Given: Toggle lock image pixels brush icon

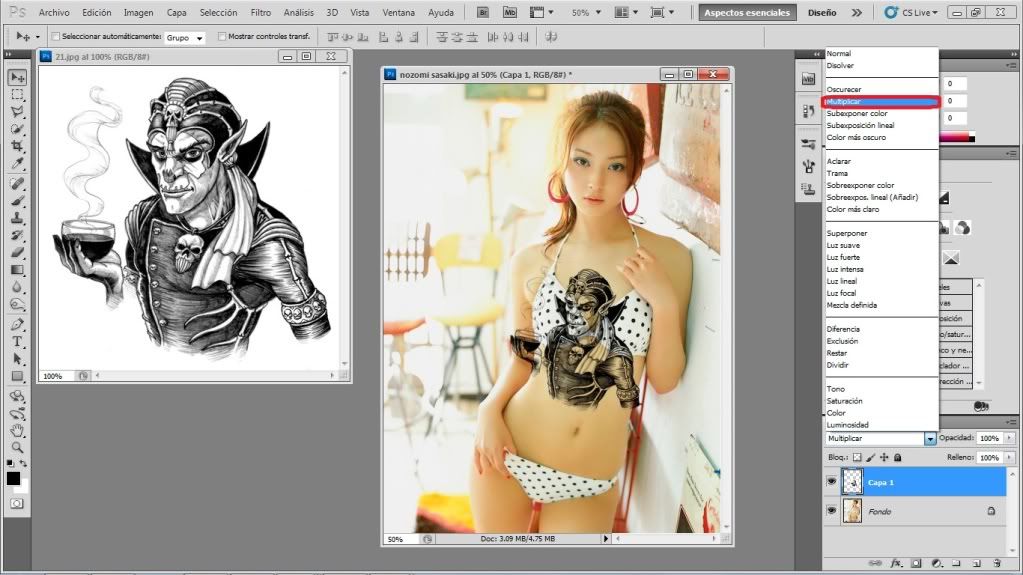Looking at the screenshot, I should [871, 458].
